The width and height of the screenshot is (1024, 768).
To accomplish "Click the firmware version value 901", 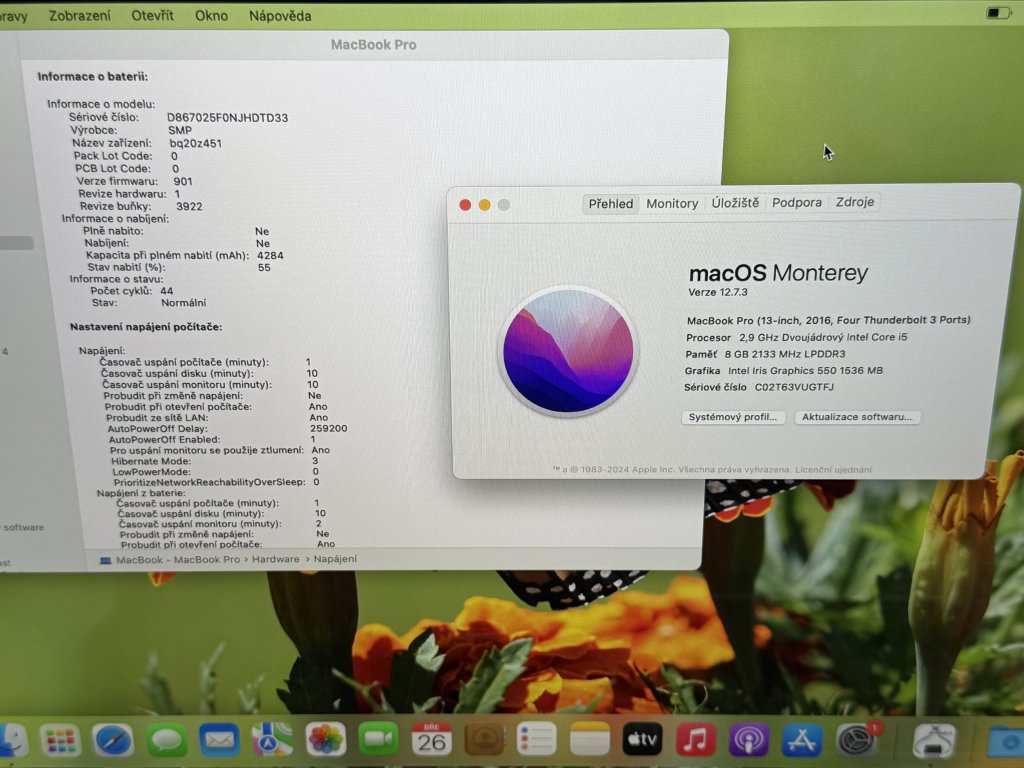I will 183,181.
